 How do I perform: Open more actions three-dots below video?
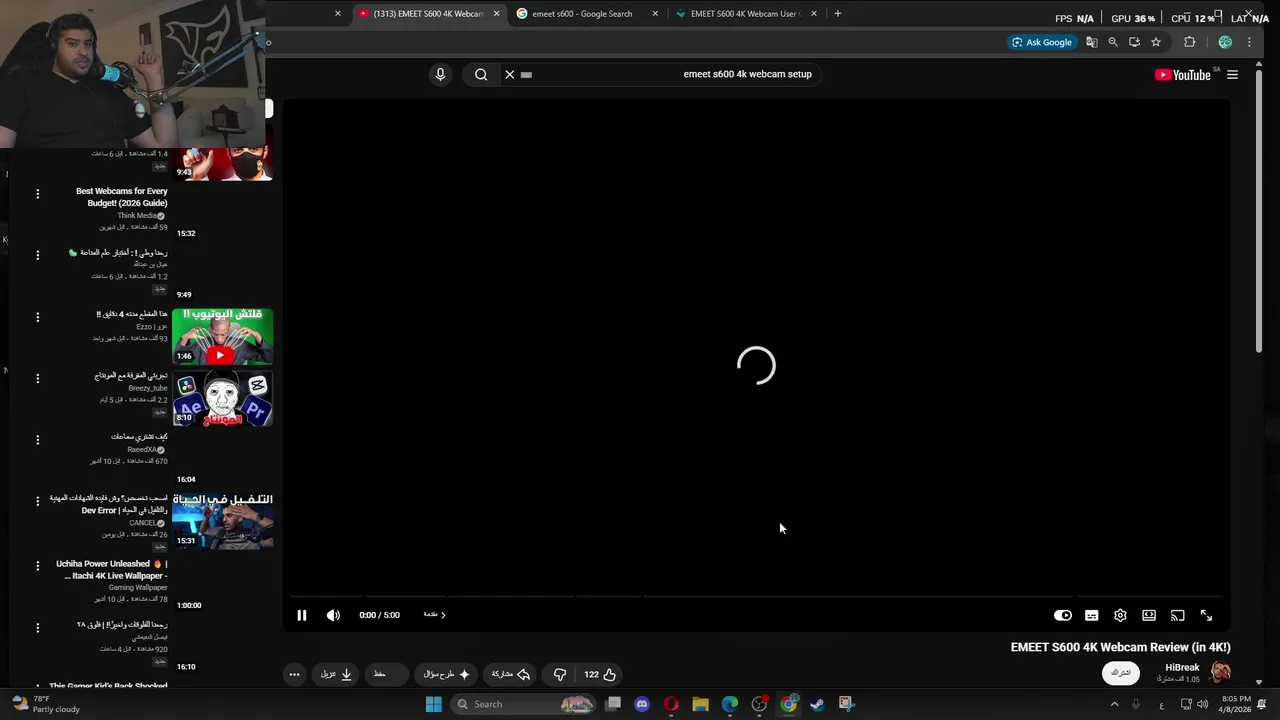point(294,674)
